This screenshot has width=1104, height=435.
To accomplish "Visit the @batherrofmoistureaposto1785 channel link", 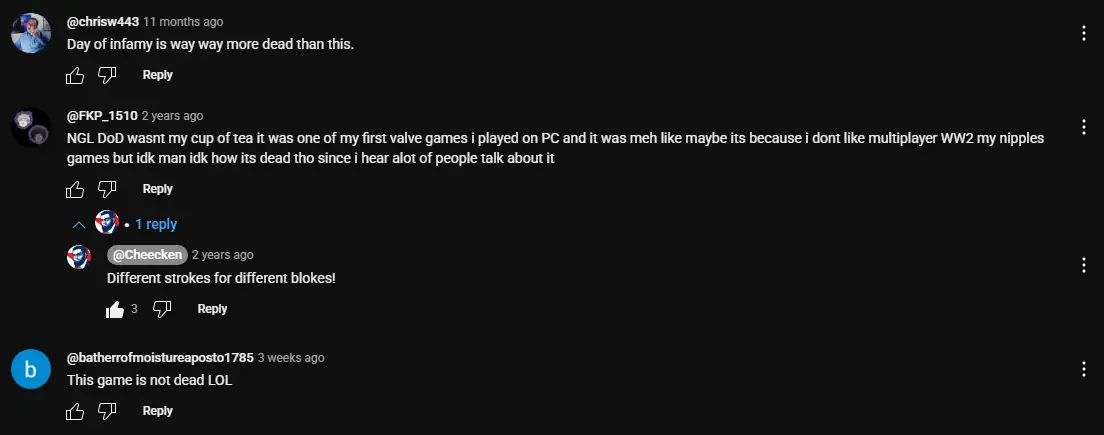I will click(160, 357).
